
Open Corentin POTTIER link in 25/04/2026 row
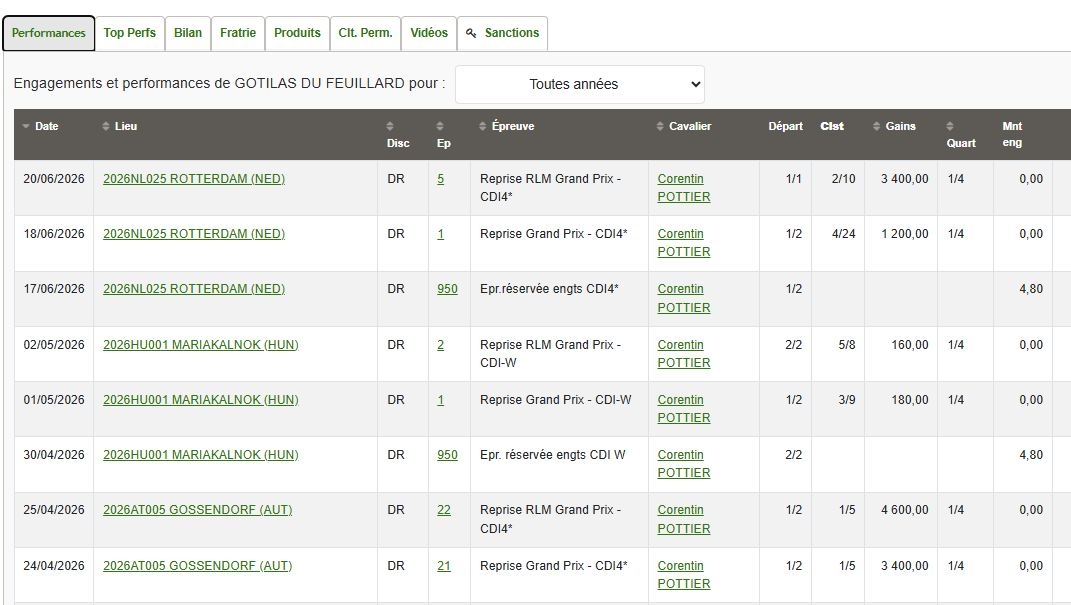tap(684, 519)
